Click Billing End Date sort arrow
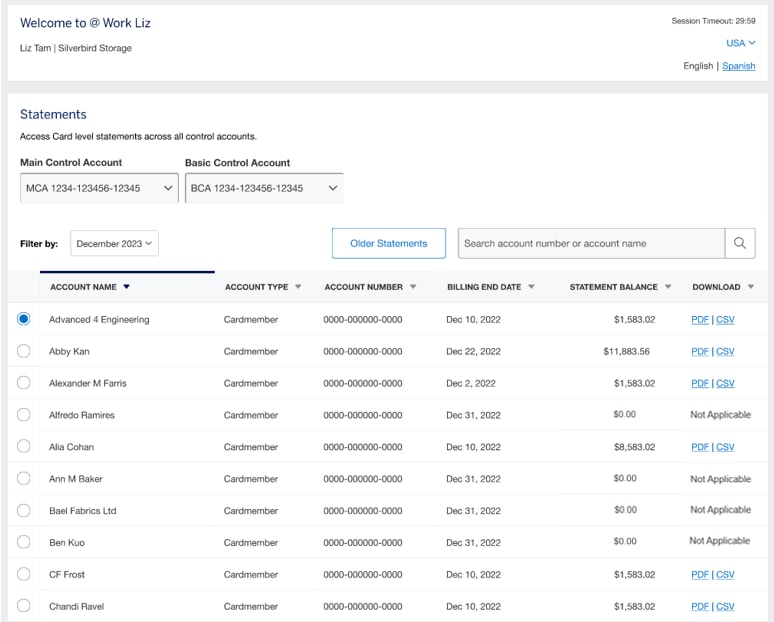The width and height of the screenshot is (774, 622). [531, 287]
